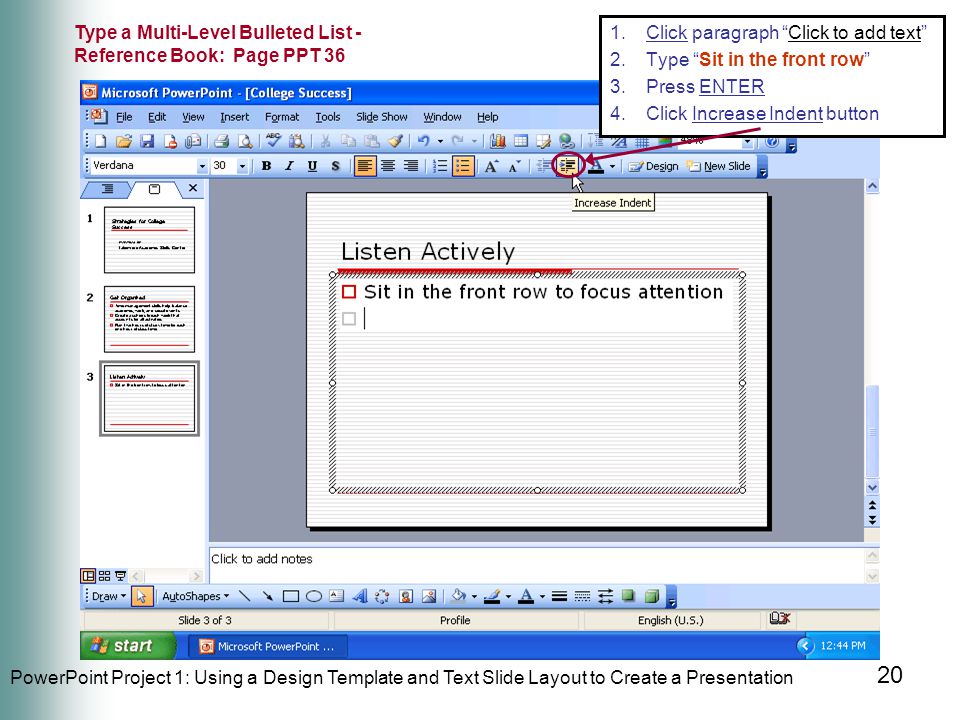Click the New Slide button
Viewport: 960px width, 720px height.
(719, 166)
